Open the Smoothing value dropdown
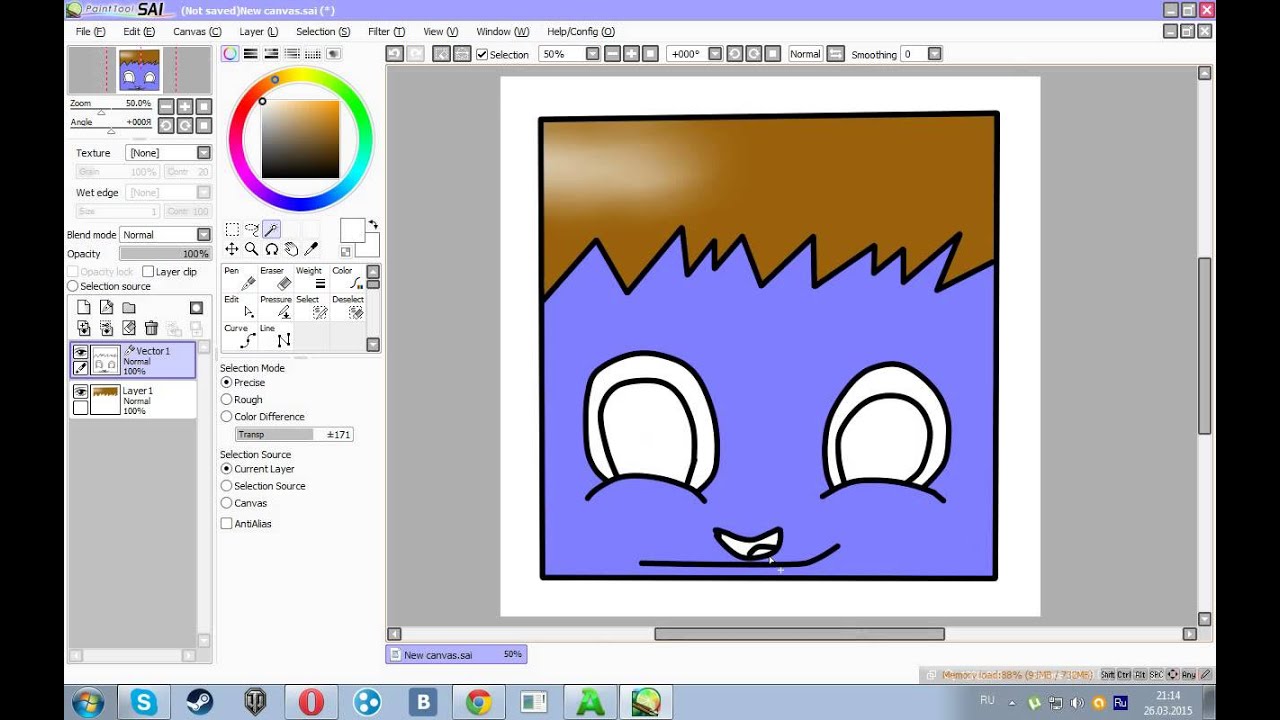The height and width of the screenshot is (720, 1280). tap(934, 54)
